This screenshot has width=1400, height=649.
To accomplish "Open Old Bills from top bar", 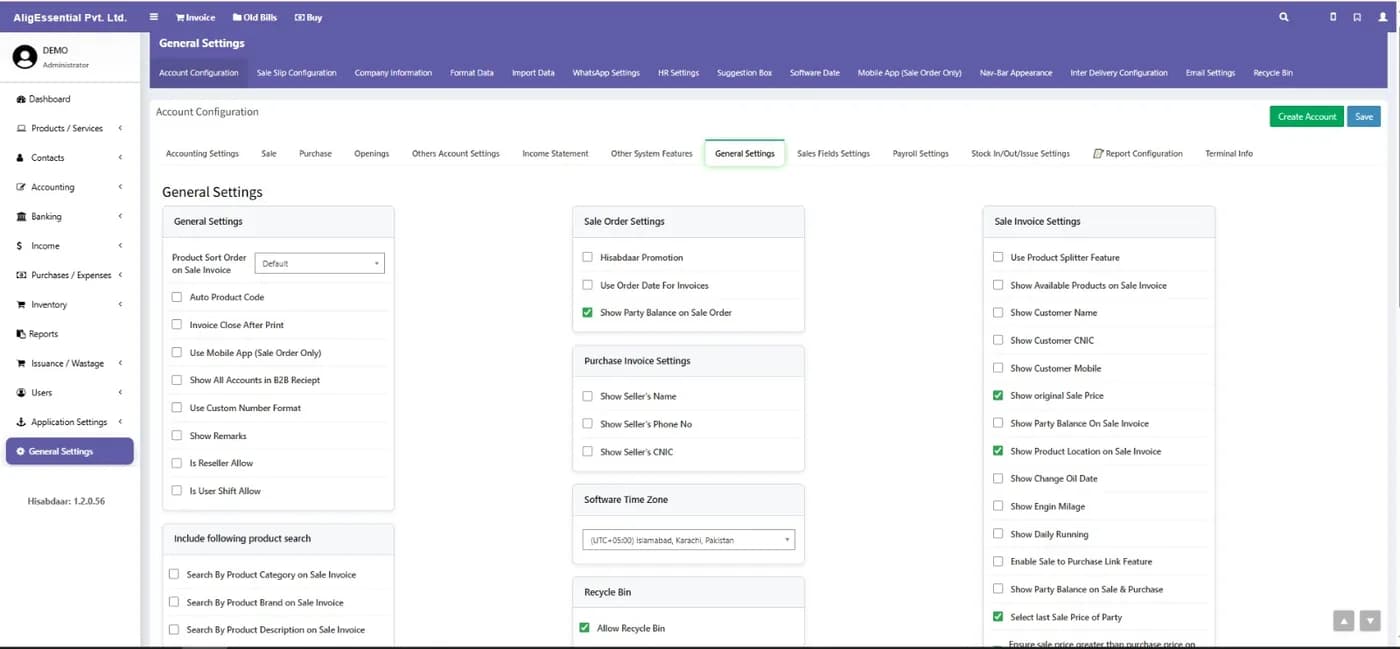I will click(254, 17).
